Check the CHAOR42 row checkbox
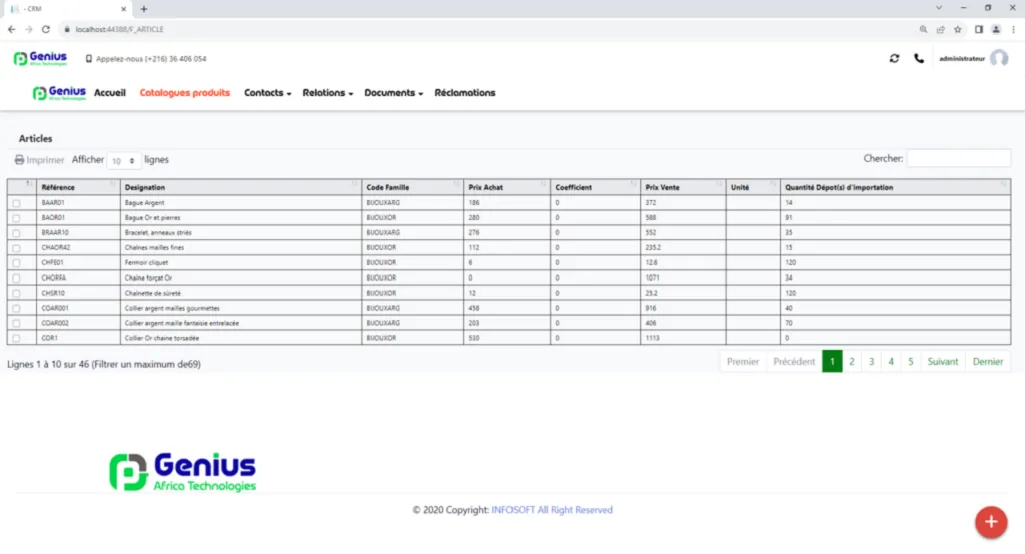 point(16,249)
